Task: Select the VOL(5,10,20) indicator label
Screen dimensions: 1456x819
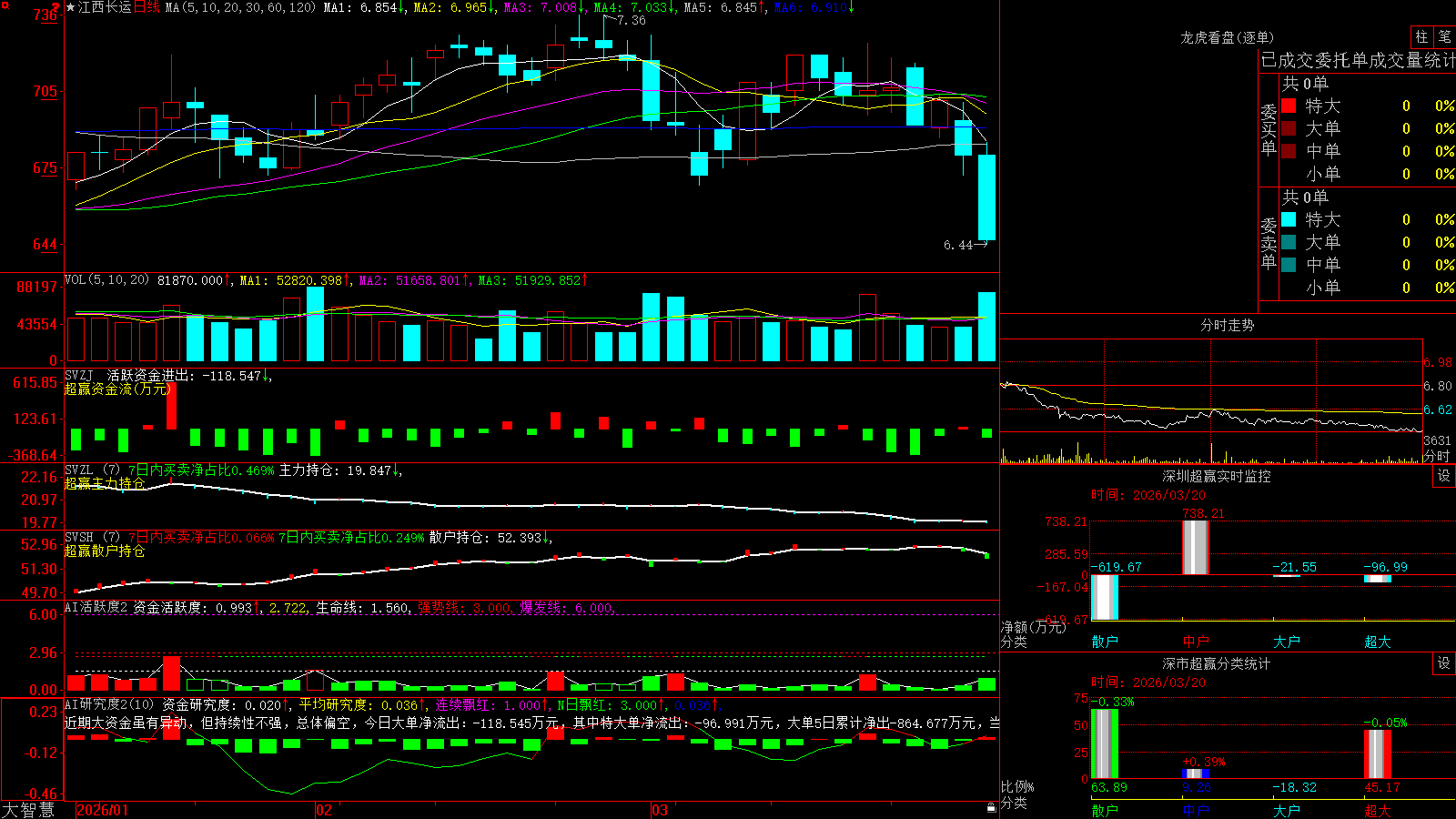Action: 106,280
